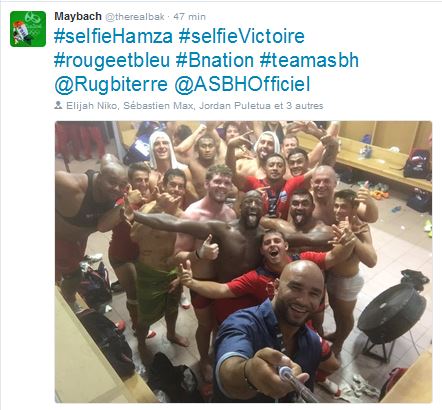Click empty space right of "et 3 autres"

pyautogui.click(x=378, y=106)
